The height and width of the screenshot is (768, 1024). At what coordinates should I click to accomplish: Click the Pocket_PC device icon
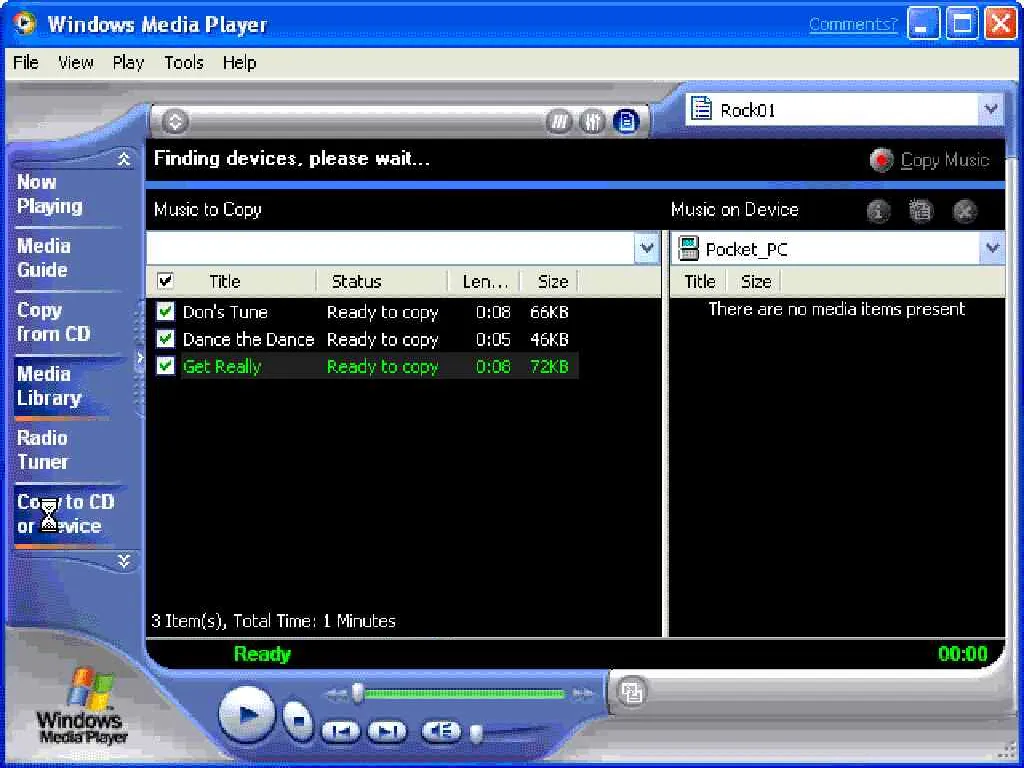688,249
